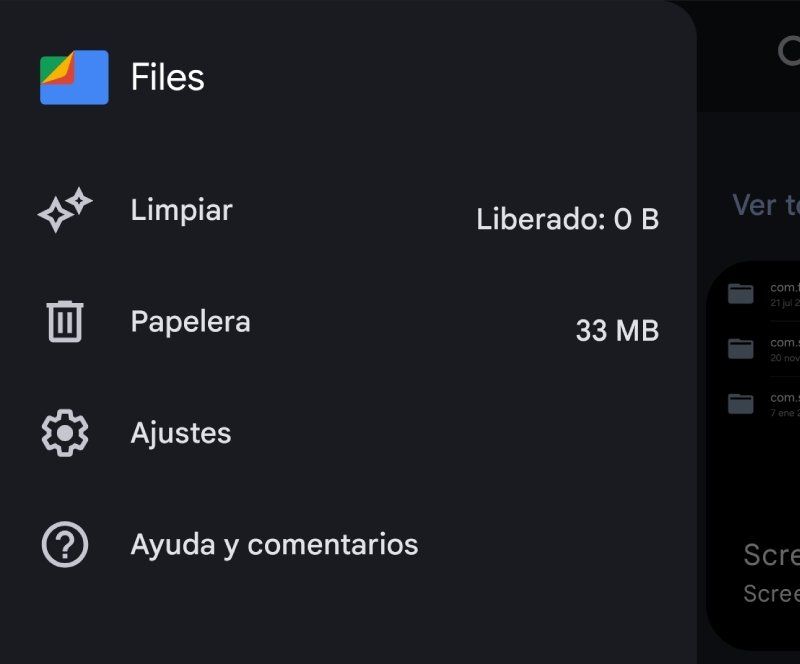Screen dimensions: 800x664
Task: Tap the Files app logo icon
Action: coord(74,77)
